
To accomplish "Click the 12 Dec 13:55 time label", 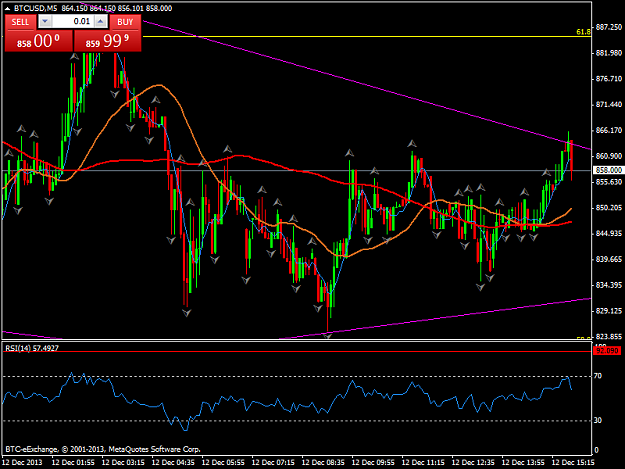I will 523,463.
